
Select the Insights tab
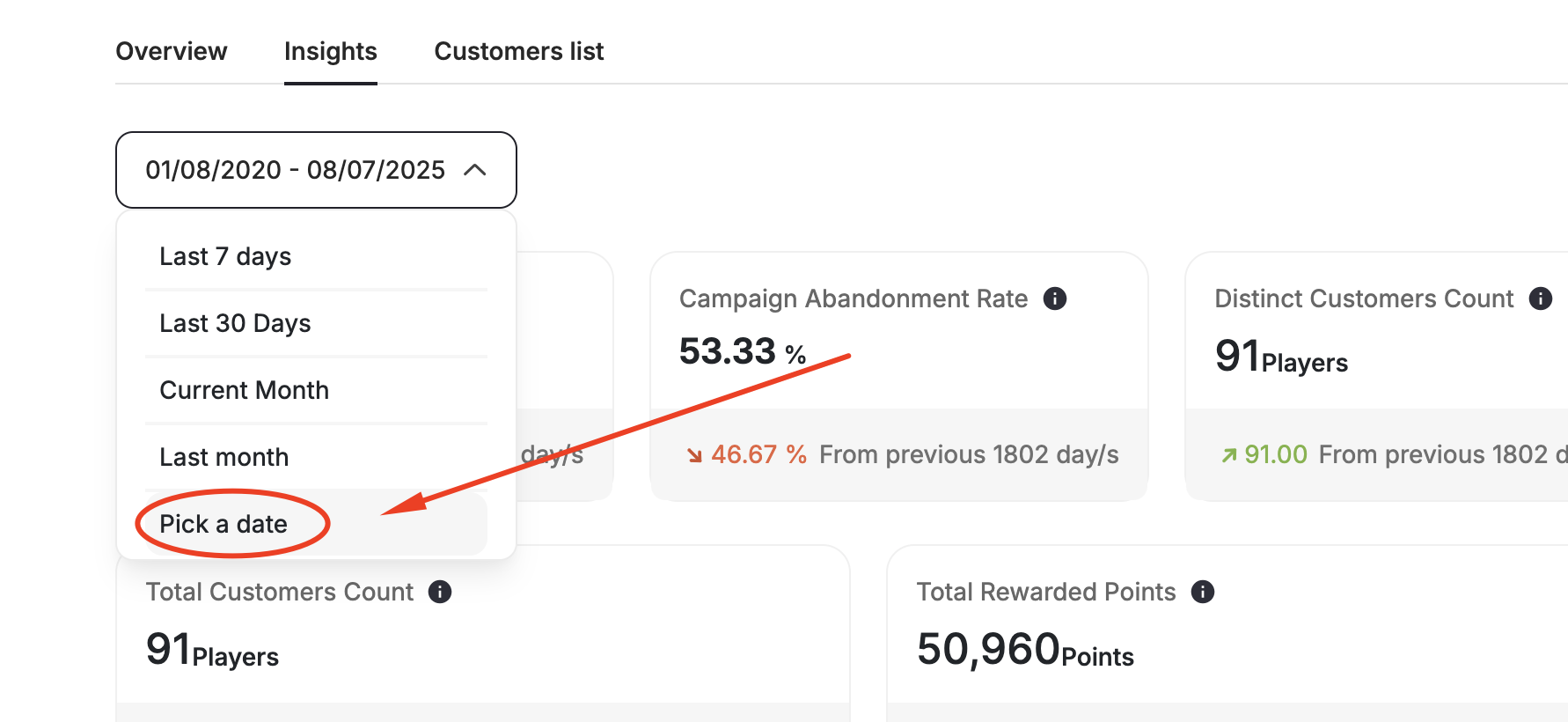(x=331, y=51)
